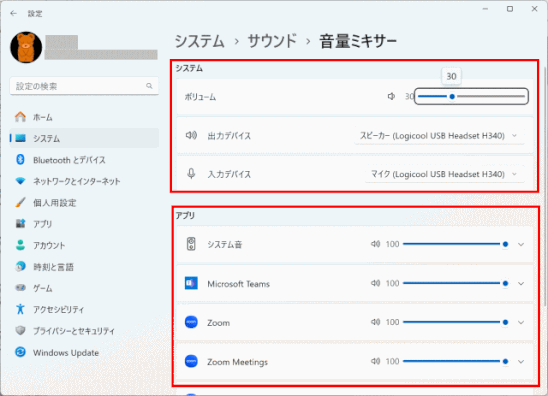Open Windows Update in the sidebar
The height and width of the screenshot is (396, 548).
tap(84, 352)
